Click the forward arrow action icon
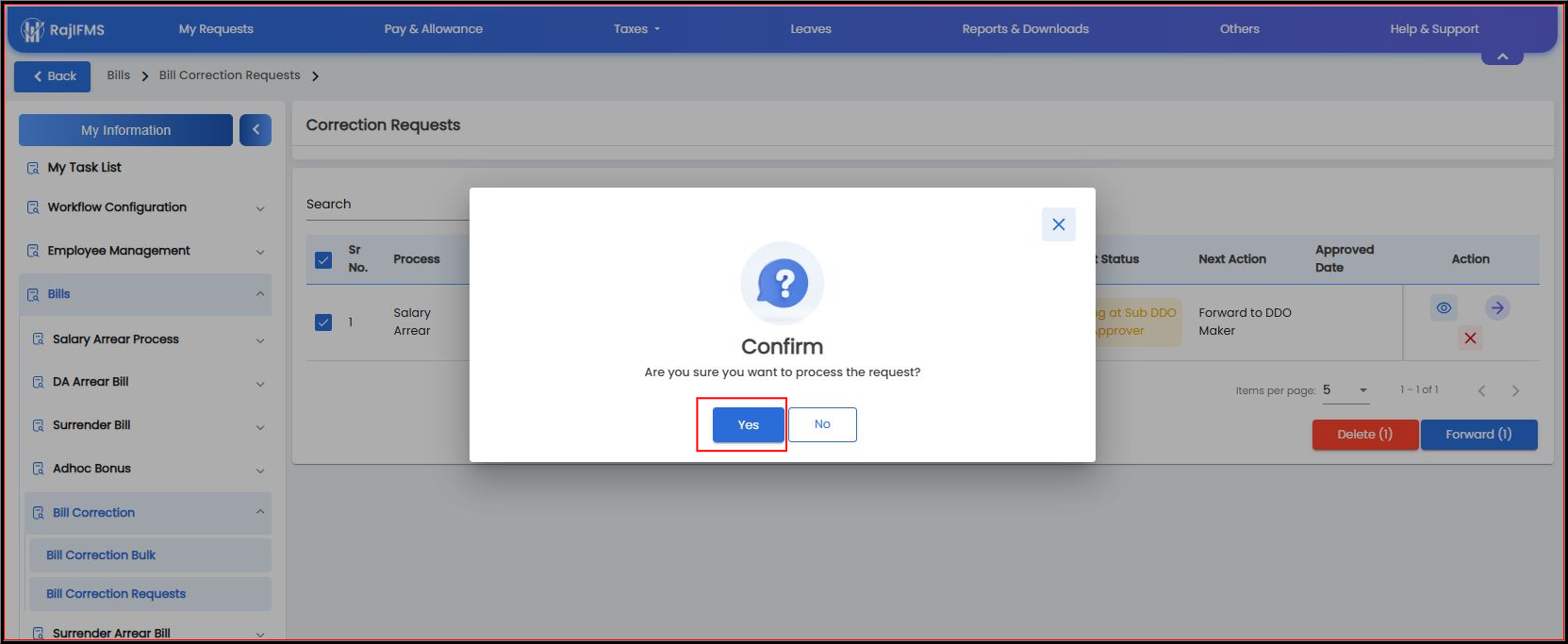The height and width of the screenshot is (644, 1568). click(1497, 307)
